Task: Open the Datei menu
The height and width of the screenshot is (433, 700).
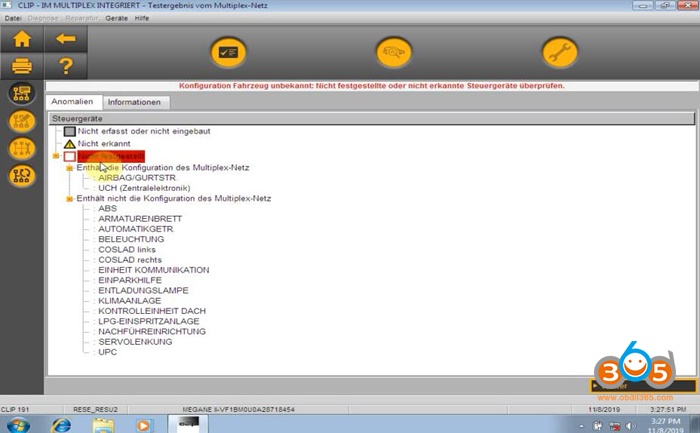Action: coord(14,18)
